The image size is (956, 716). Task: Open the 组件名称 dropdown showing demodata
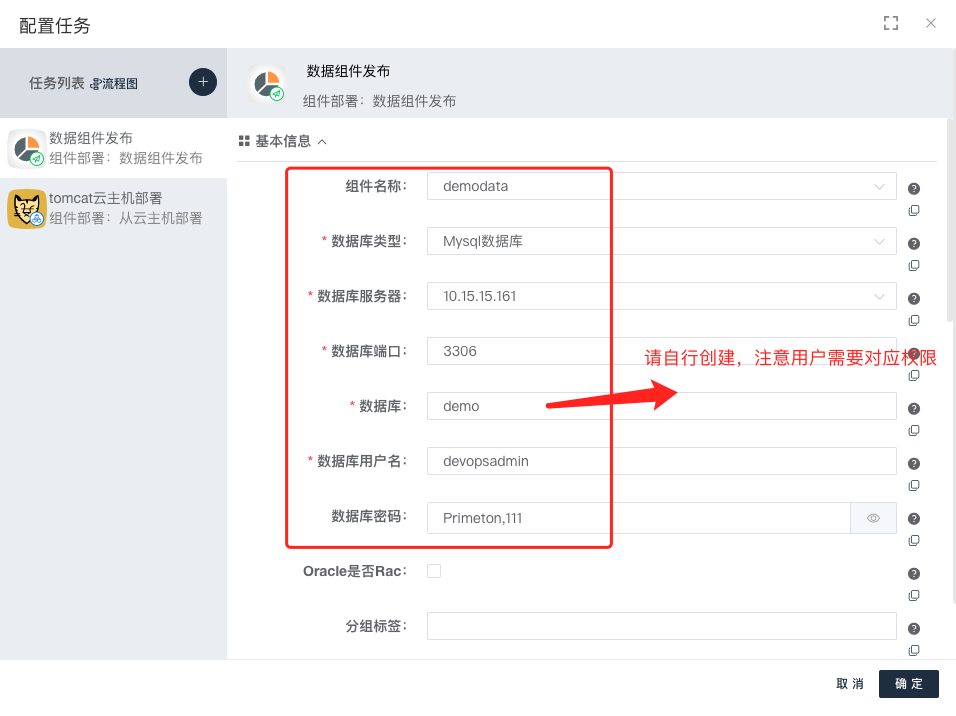coord(661,186)
